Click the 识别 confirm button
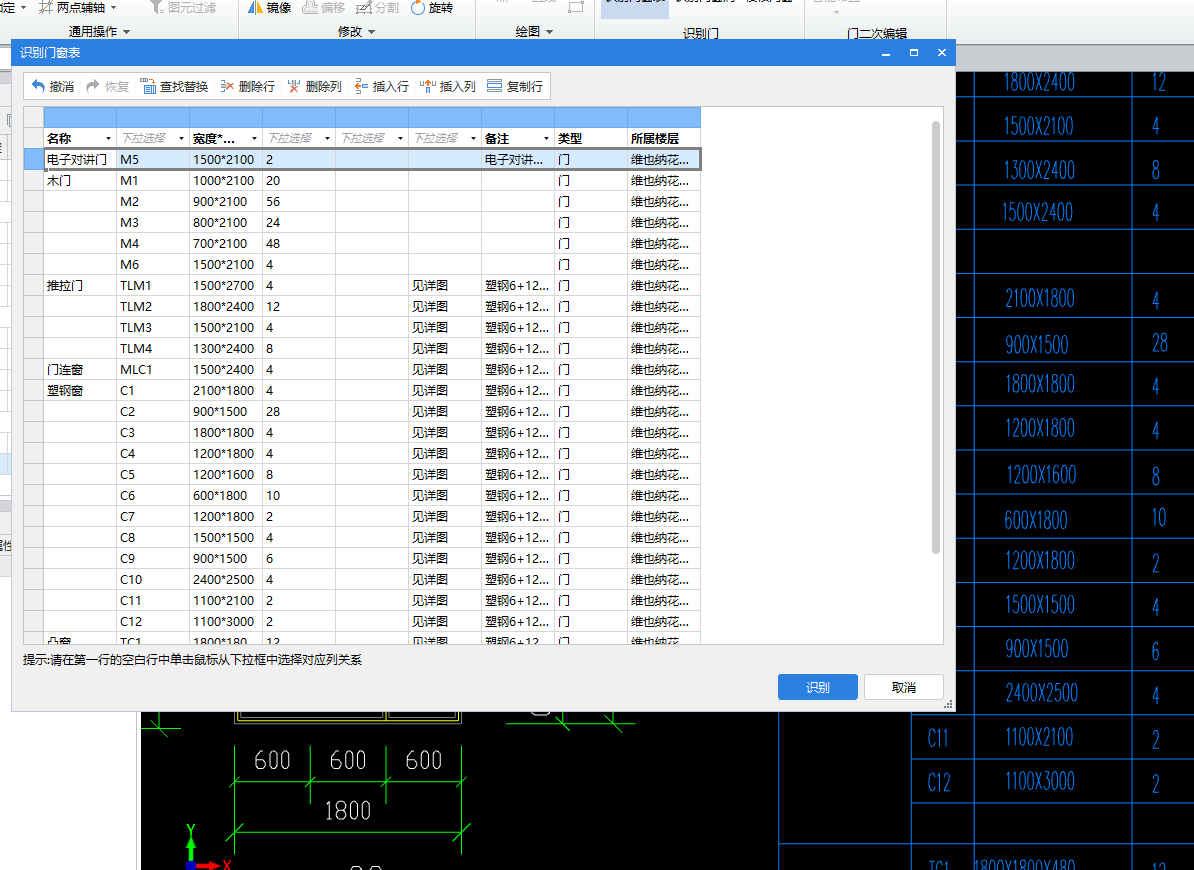The image size is (1194, 870). click(x=818, y=687)
